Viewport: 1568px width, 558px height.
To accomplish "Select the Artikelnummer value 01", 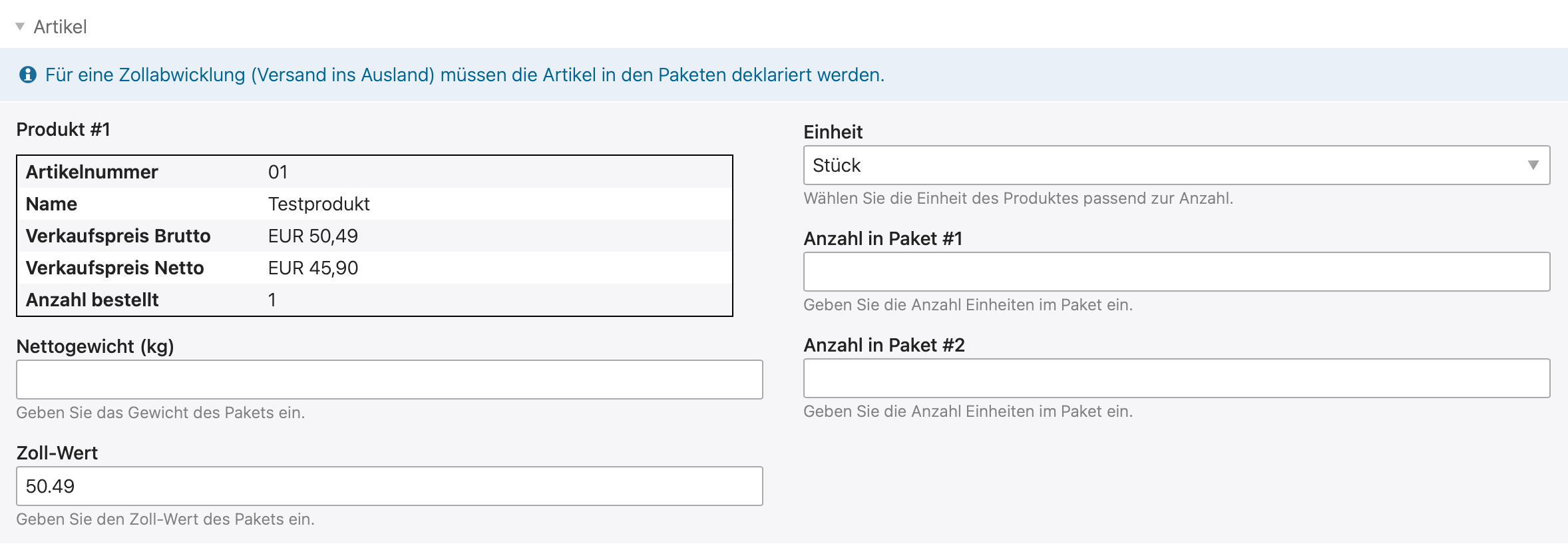I will click(278, 172).
